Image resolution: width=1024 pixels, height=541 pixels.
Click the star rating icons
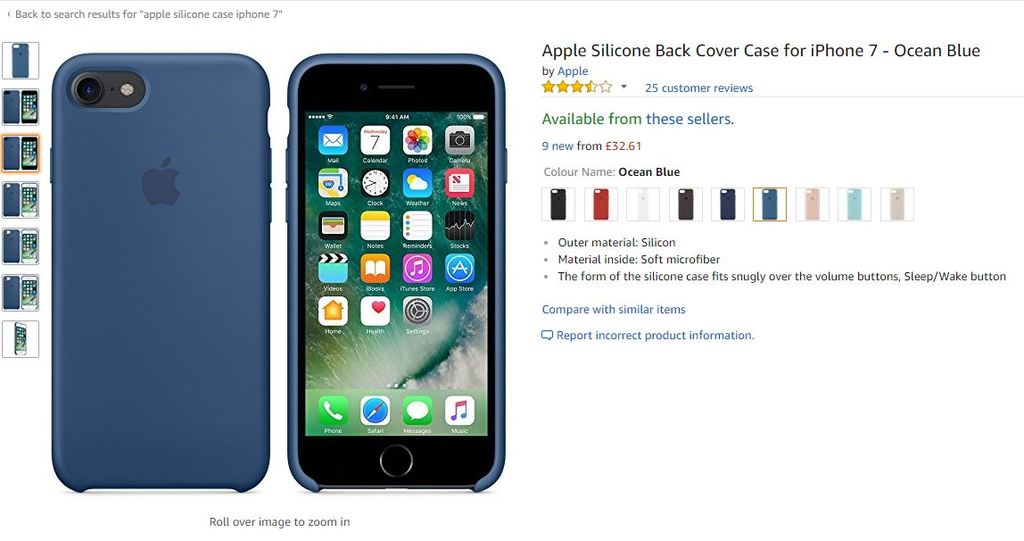pos(577,88)
